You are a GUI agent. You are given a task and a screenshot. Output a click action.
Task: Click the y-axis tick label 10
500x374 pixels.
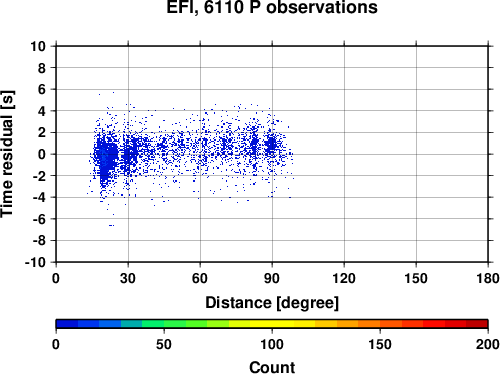coord(38,46)
